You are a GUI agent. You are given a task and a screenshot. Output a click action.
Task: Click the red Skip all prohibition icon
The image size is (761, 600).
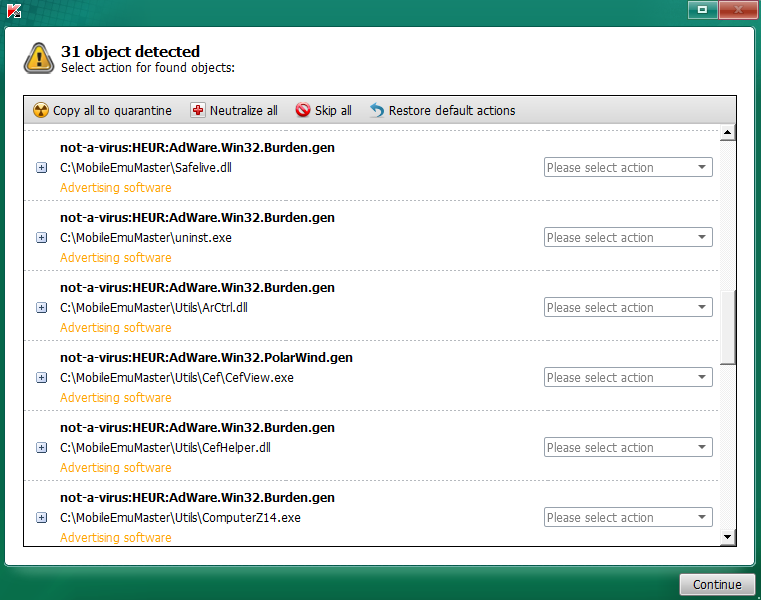tap(303, 110)
